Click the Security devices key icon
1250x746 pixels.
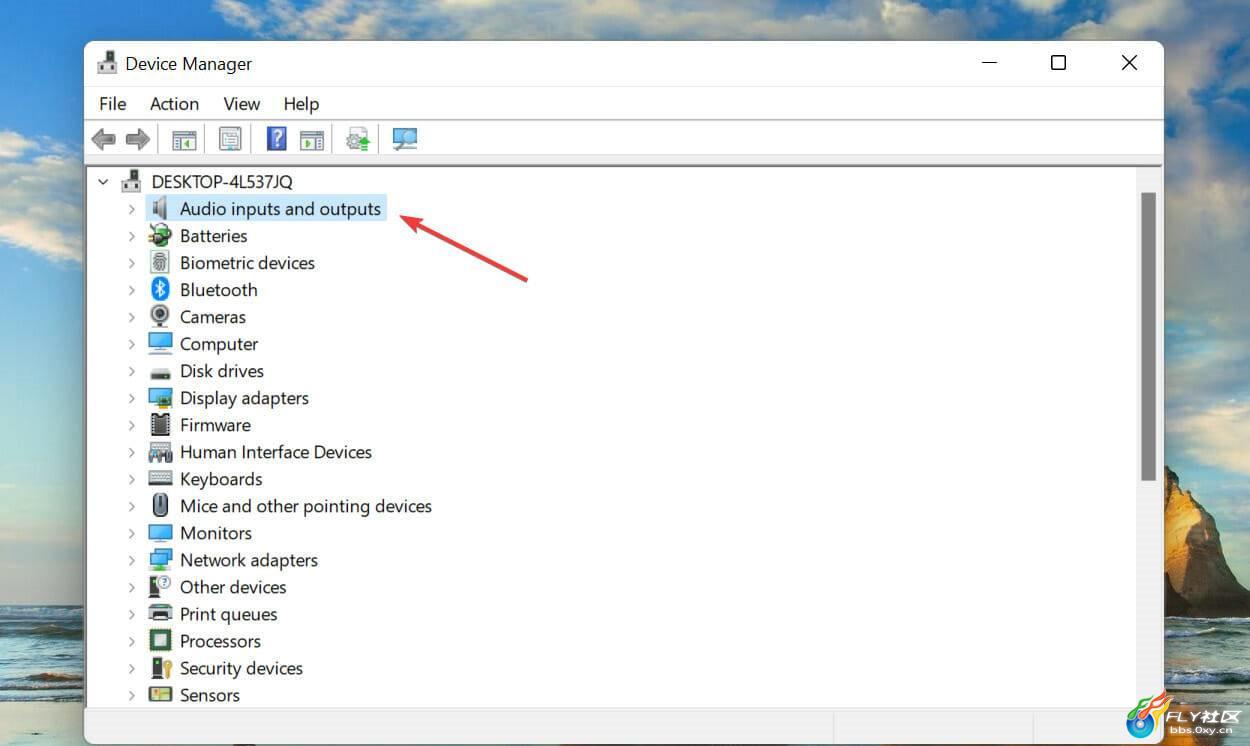click(x=160, y=667)
